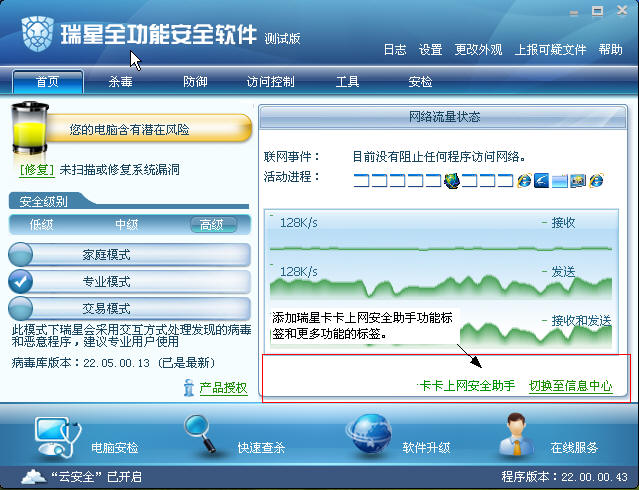Click the 卡卡上网安全助手 link
The height and width of the screenshot is (490, 639).
click(x=467, y=386)
